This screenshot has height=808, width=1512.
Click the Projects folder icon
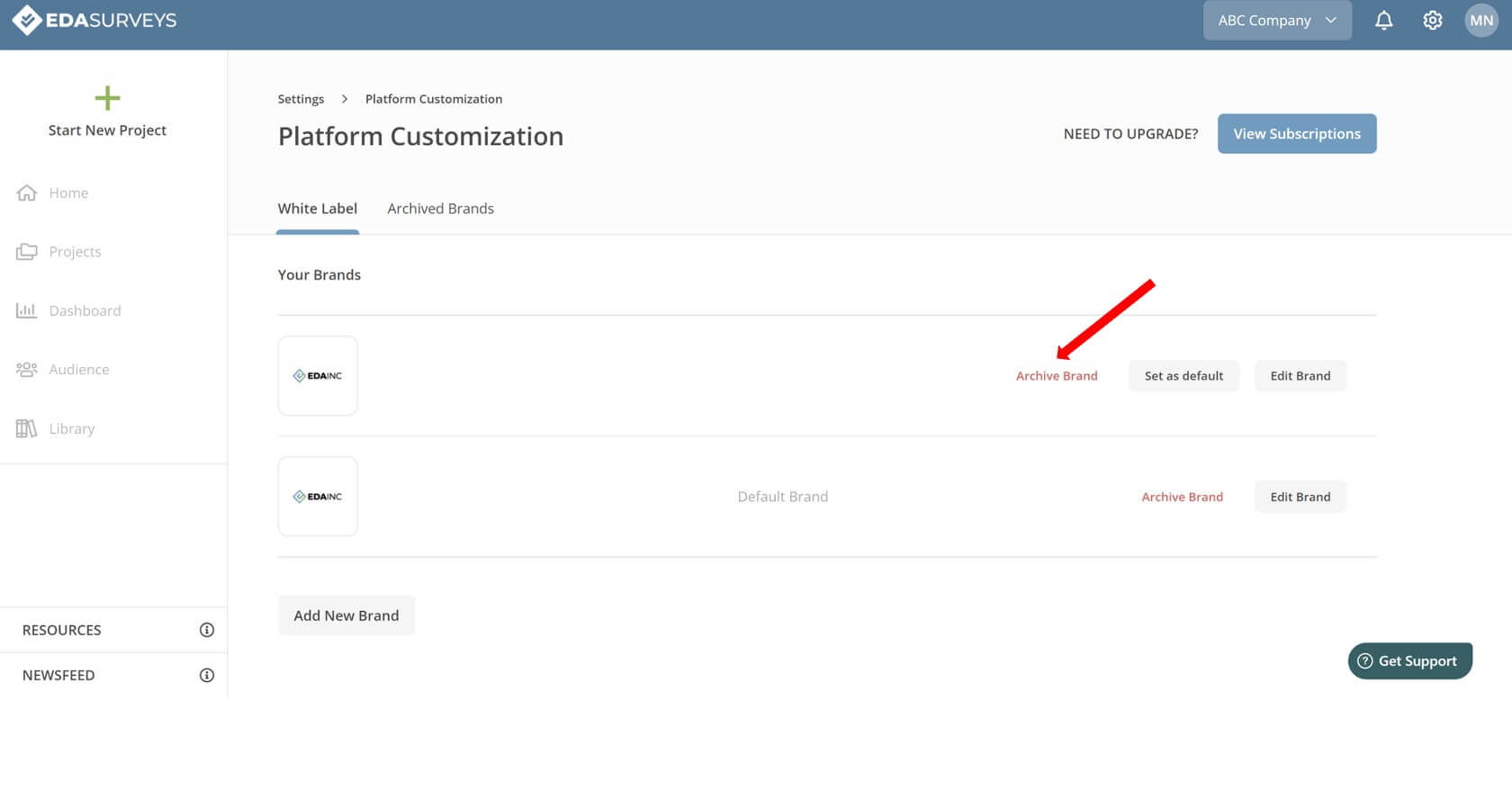27,252
